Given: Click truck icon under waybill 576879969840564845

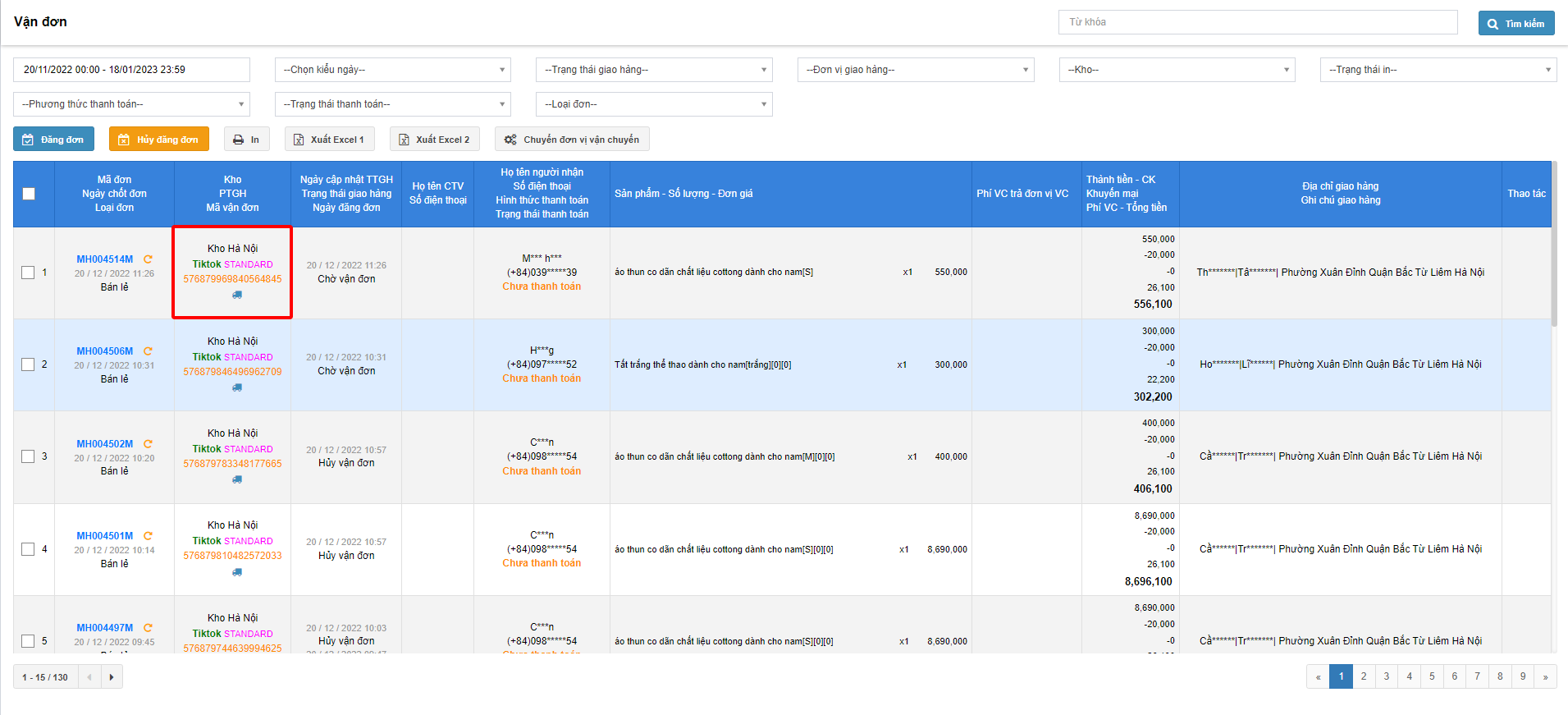Looking at the screenshot, I should (237, 295).
